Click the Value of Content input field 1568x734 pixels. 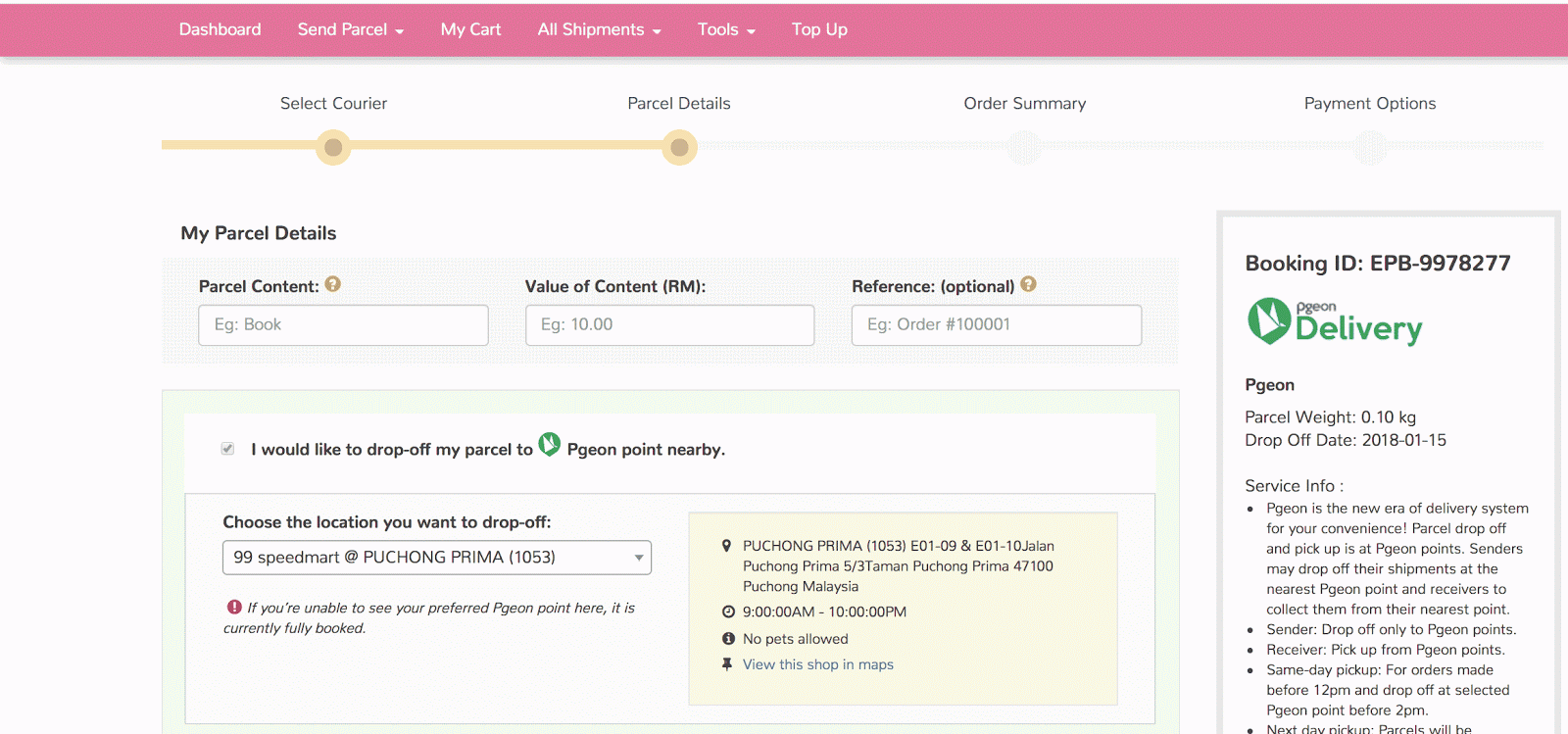click(x=670, y=325)
